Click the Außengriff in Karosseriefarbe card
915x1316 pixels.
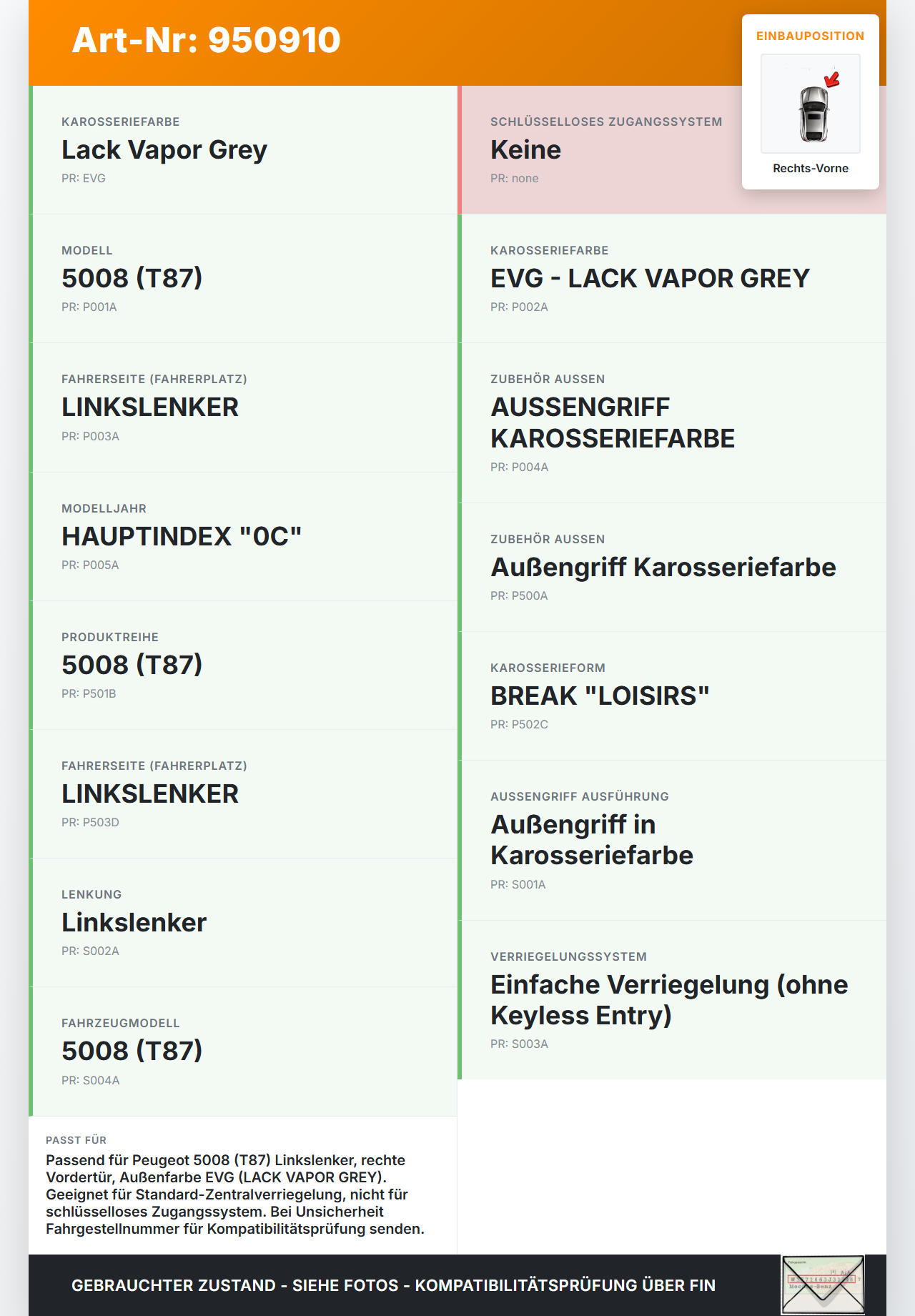click(x=672, y=841)
